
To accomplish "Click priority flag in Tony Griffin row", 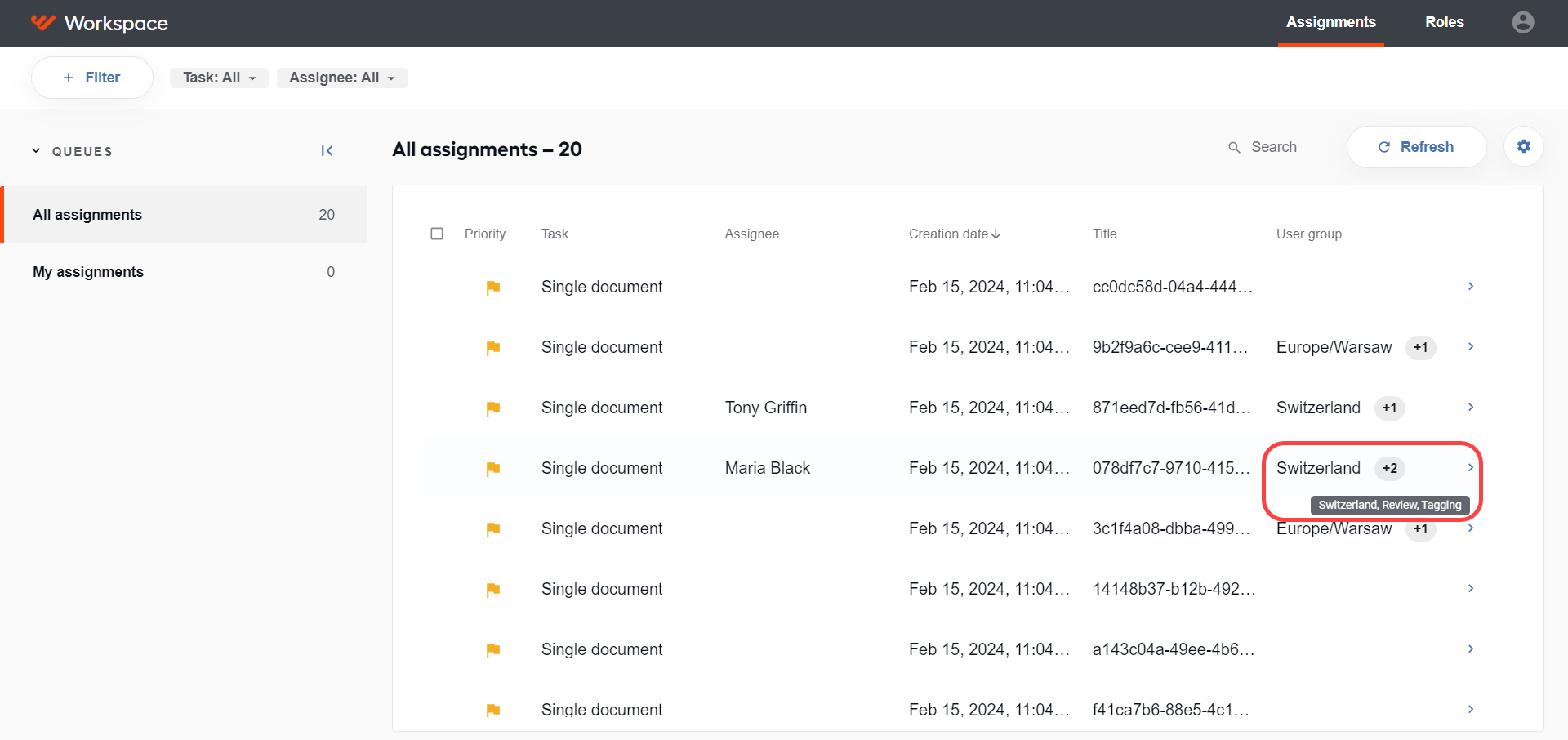I will (x=493, y=408).
